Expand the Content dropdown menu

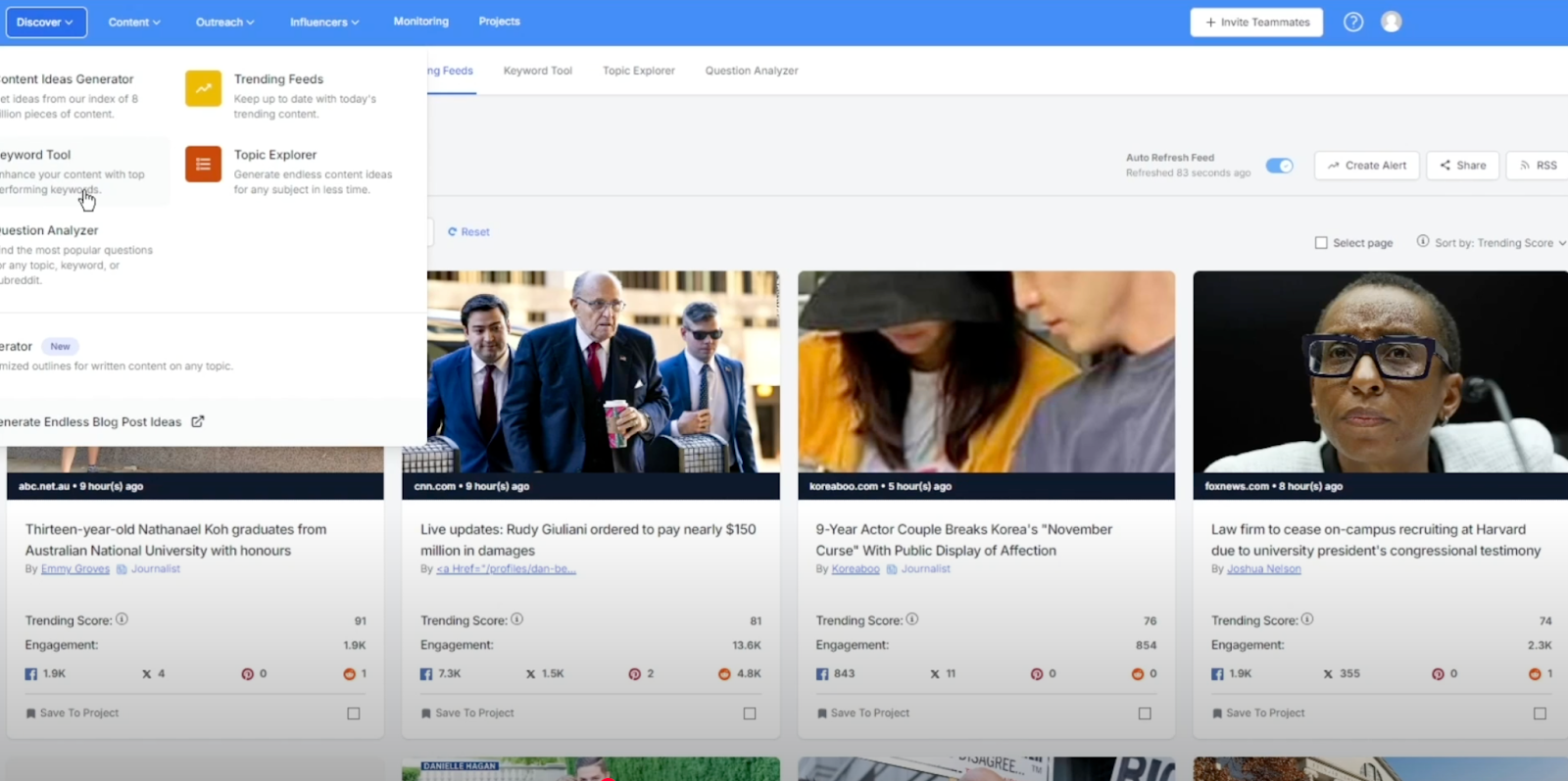click(x=134, y=22)
